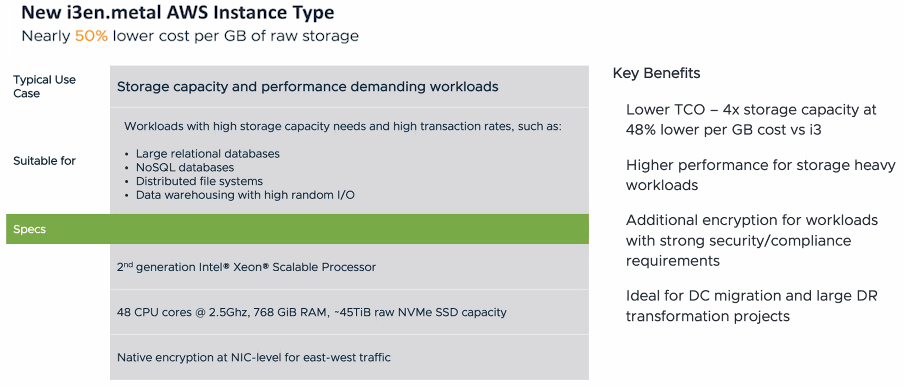Select 'Distributed file systems' bullet item

pos(194,182)
